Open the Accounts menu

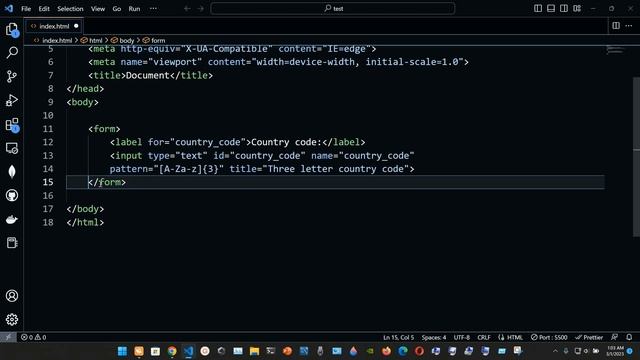[x=12, y=296]
